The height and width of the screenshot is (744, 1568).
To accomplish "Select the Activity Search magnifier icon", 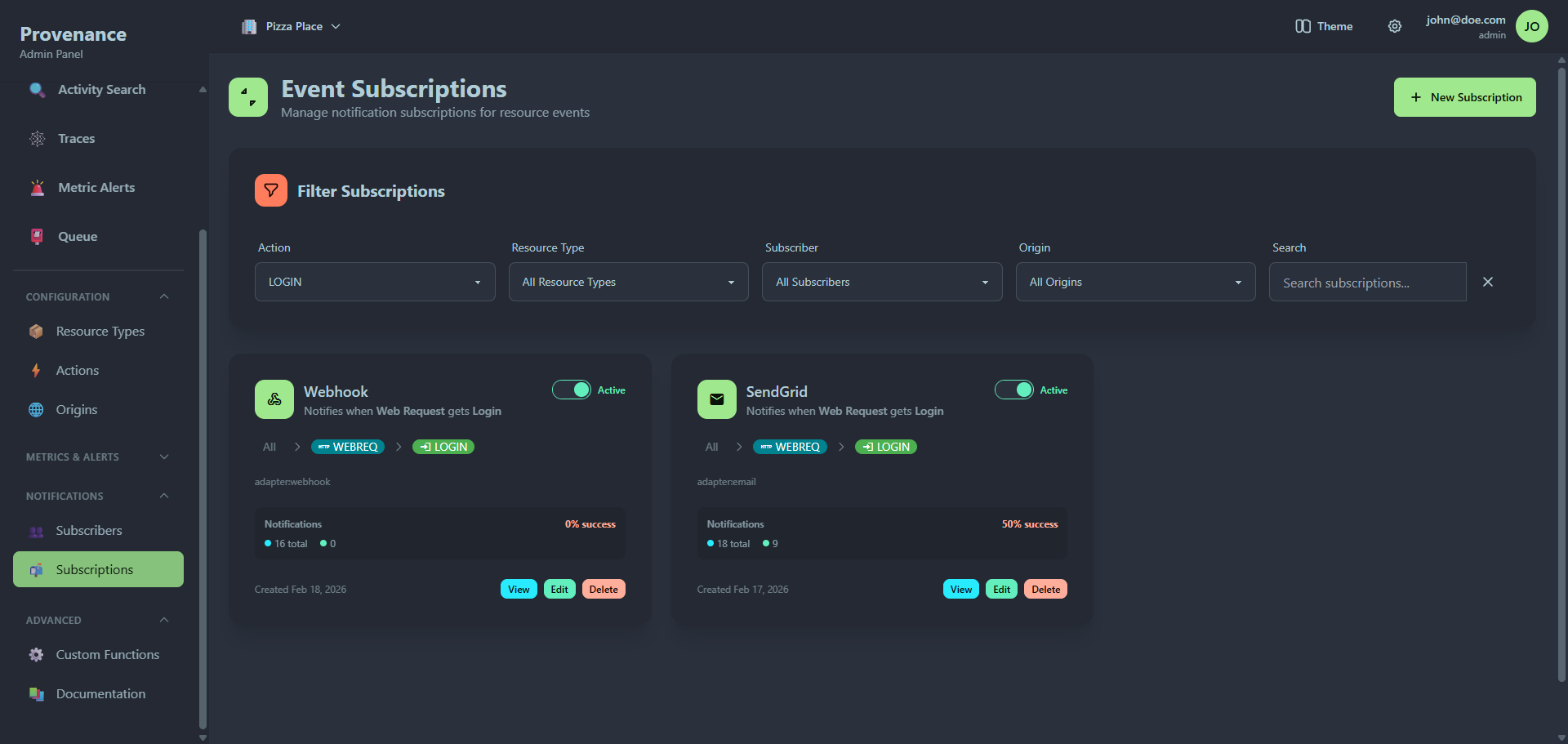I will (37, 90).
